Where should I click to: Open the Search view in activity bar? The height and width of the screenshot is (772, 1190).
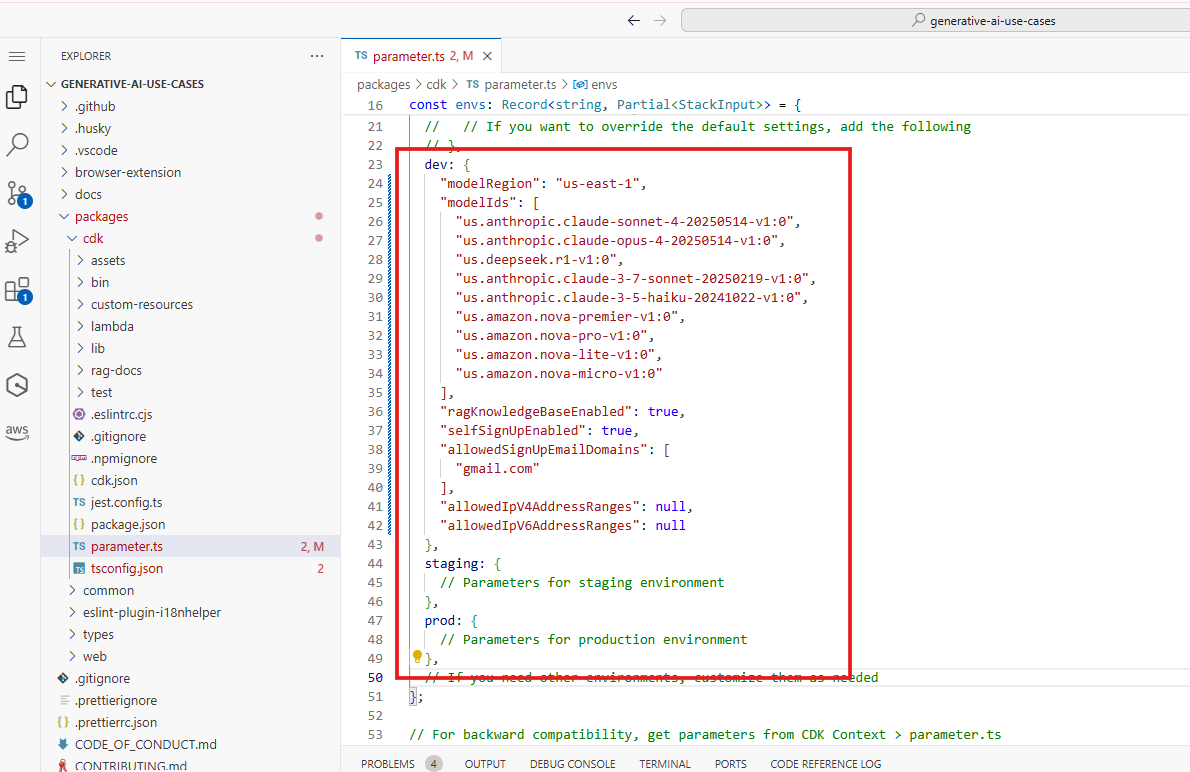[x=17, y=144]
